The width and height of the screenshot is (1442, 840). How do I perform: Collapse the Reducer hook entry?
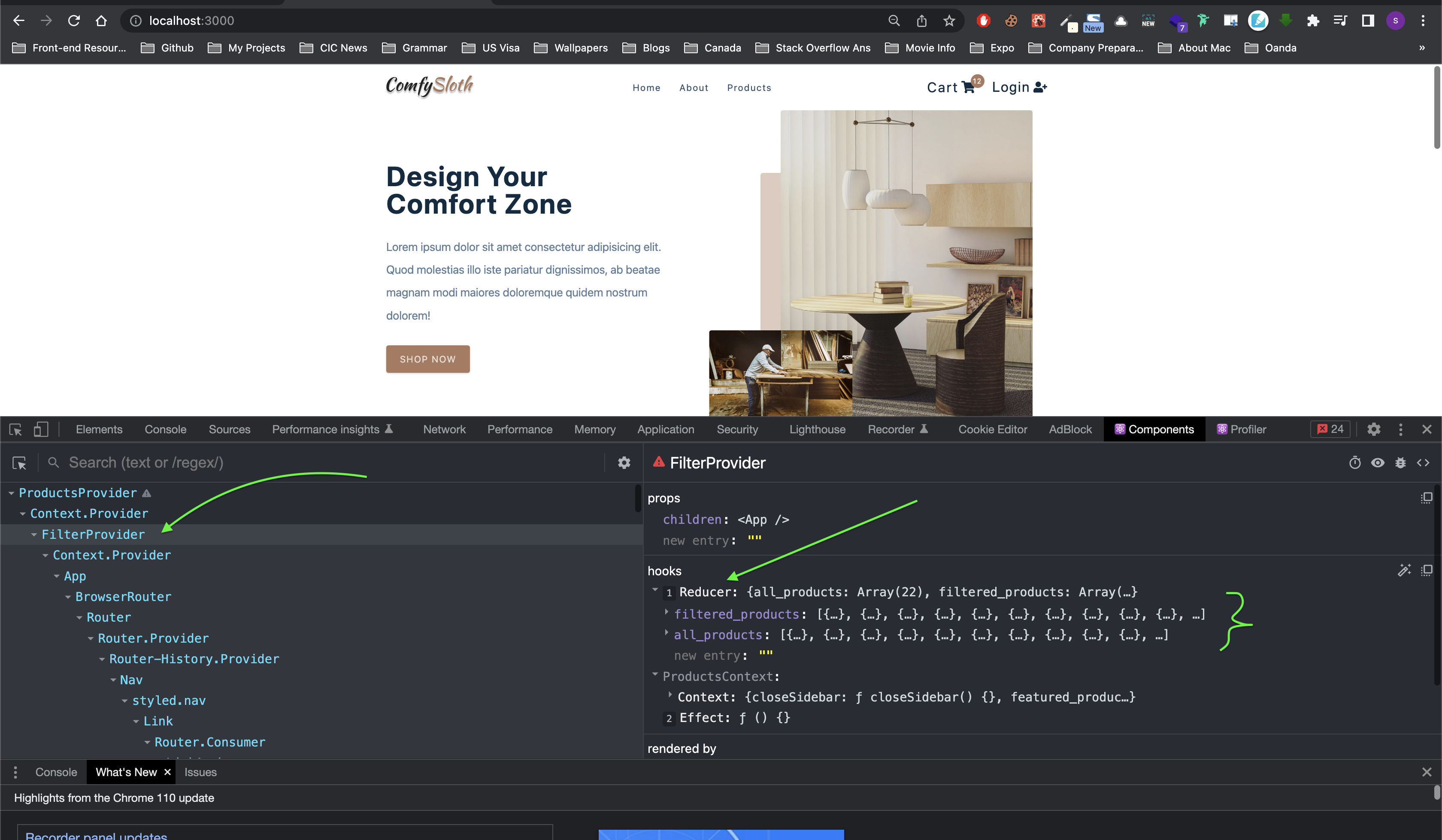[x=655, y=590]
